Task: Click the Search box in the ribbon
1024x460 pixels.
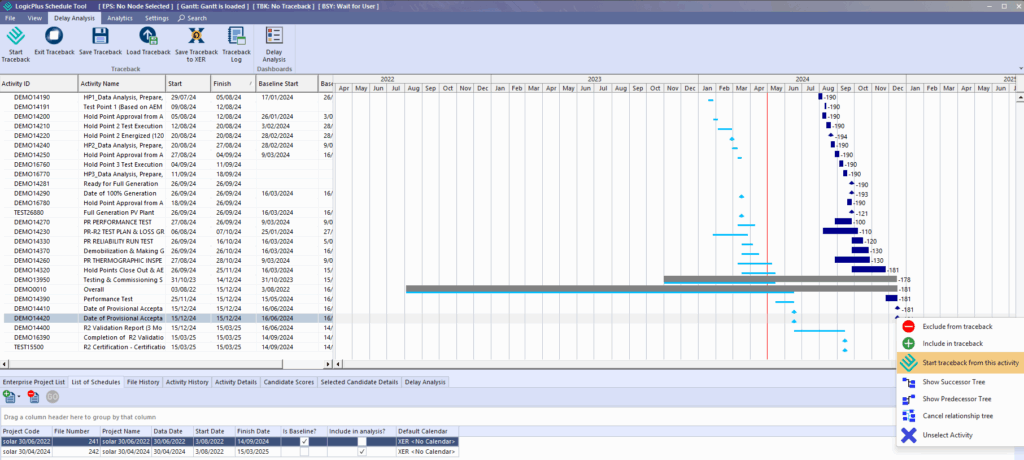Action: (x=194, y=18)
